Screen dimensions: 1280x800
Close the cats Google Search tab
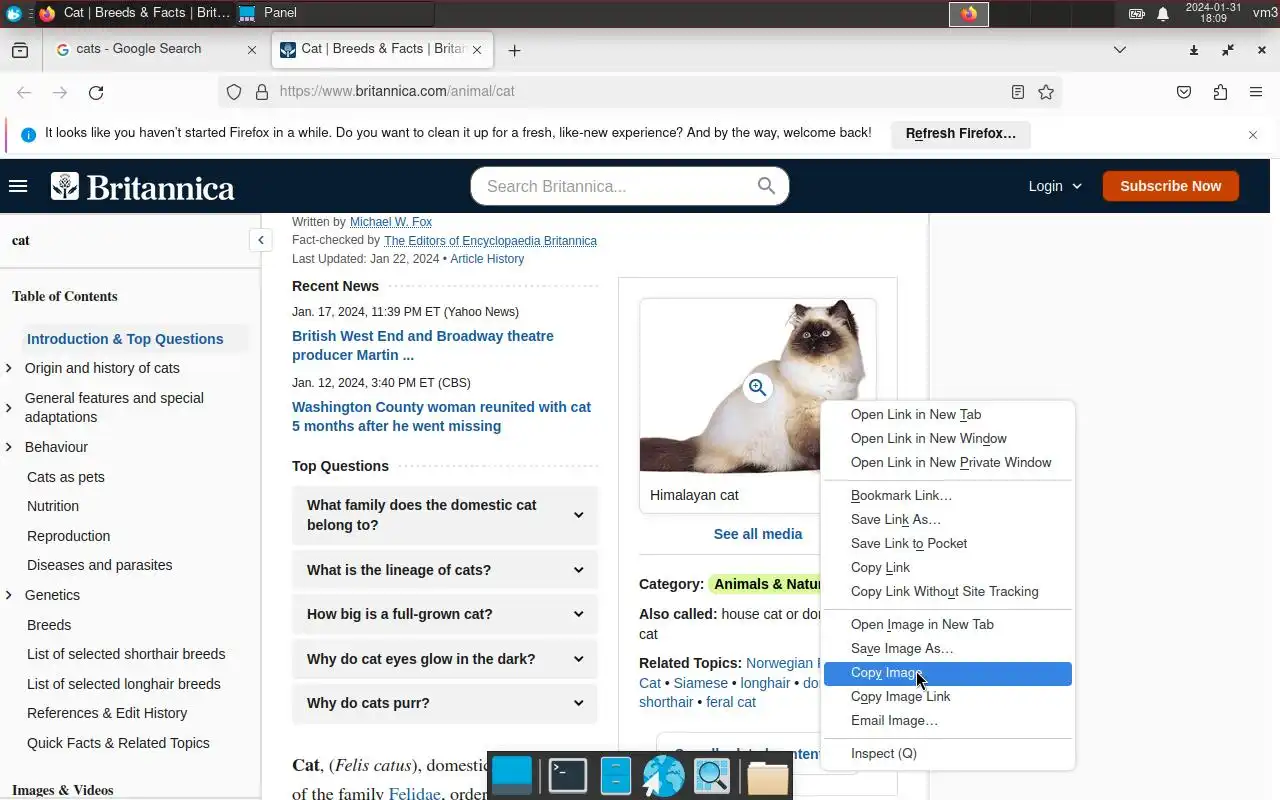point(252,50)
